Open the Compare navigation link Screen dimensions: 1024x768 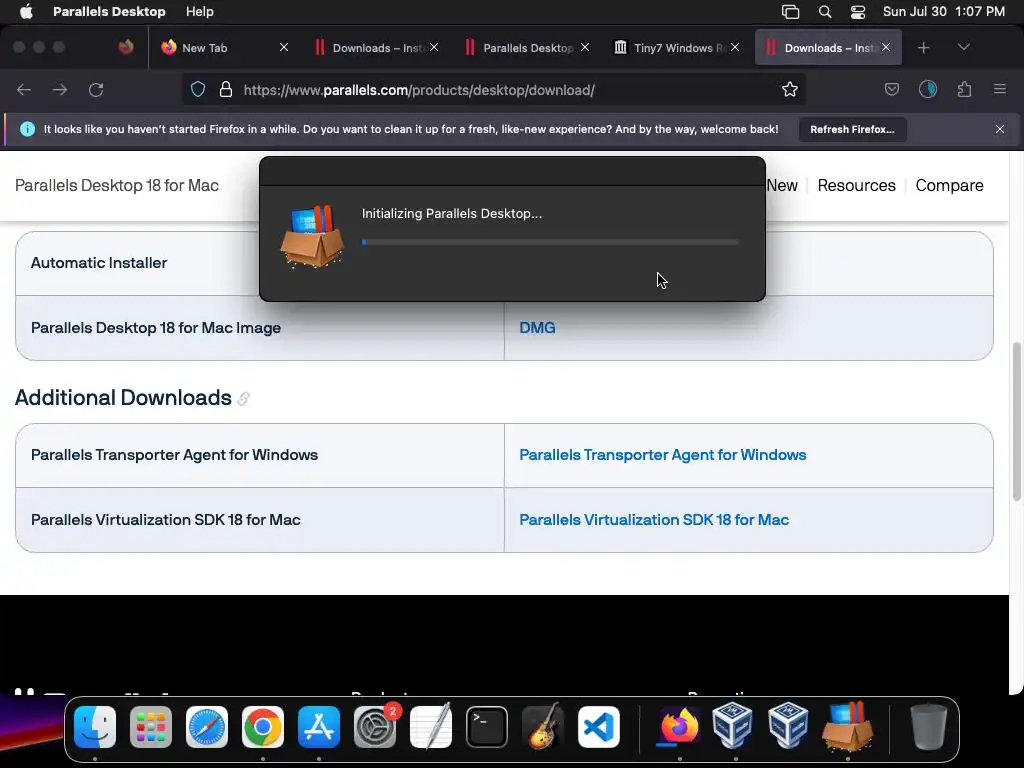pyautogui.click(x=949, y=185)
